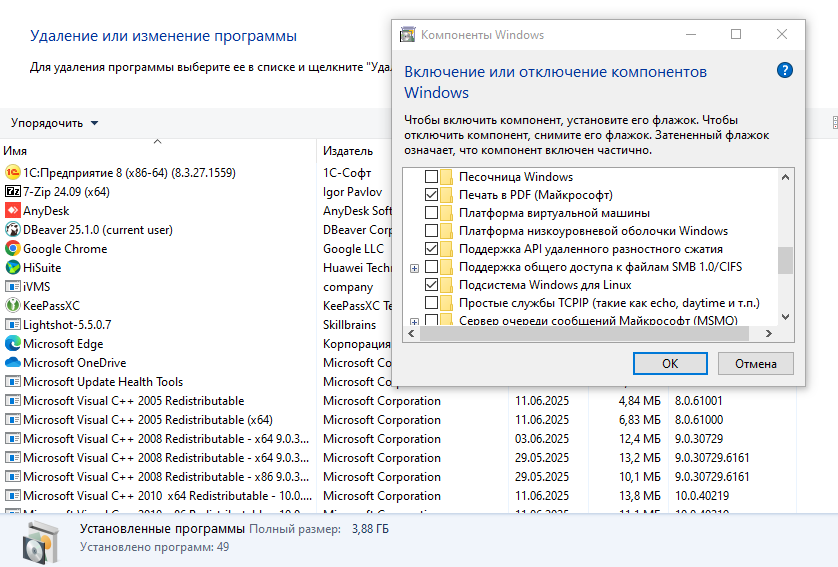Screen dimensions: 838x567
Task: Click the Microsoft Edge icon
Action: click(x=13, y=343)
